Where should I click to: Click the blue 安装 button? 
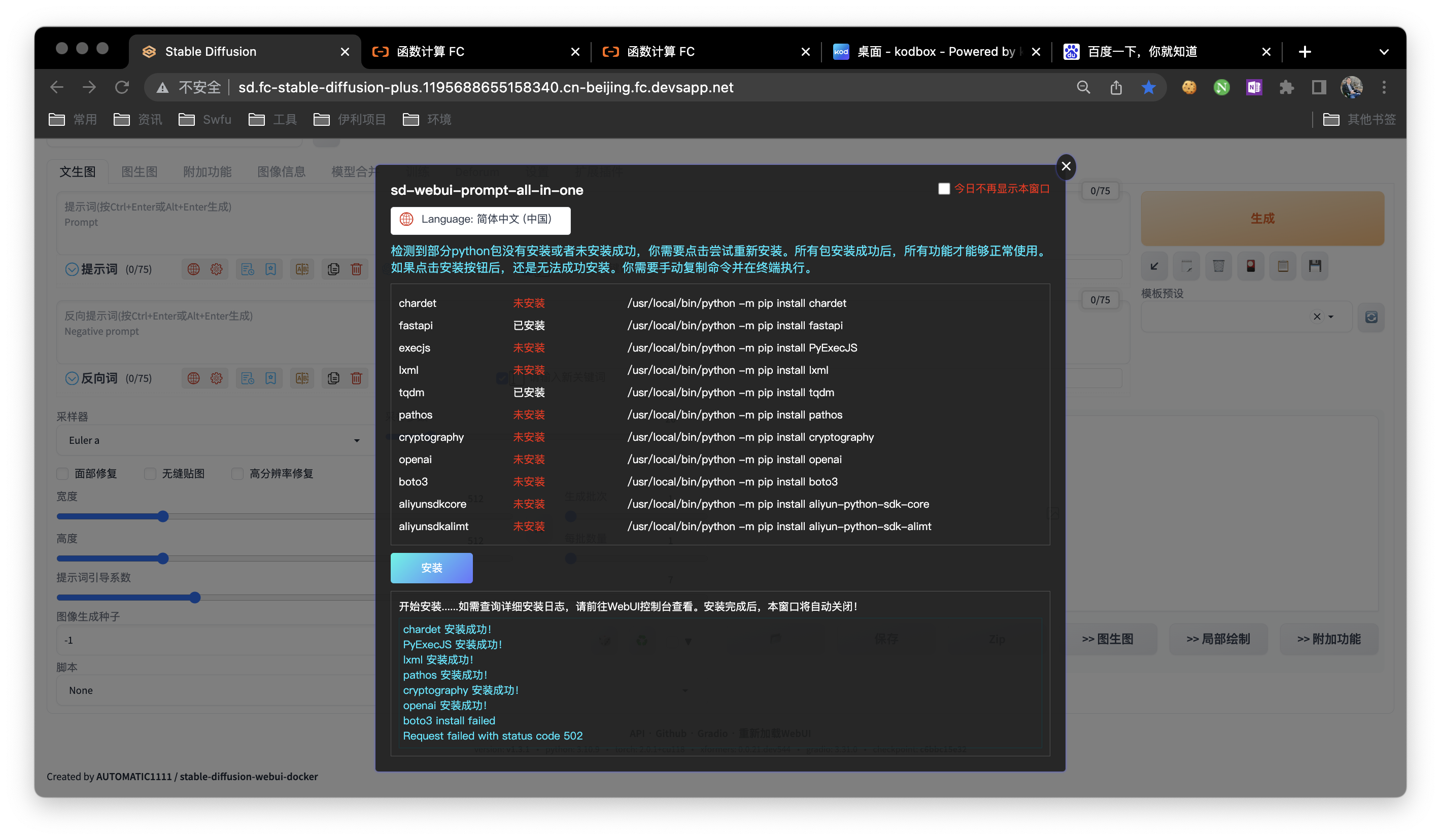click(x=431, y=568)
